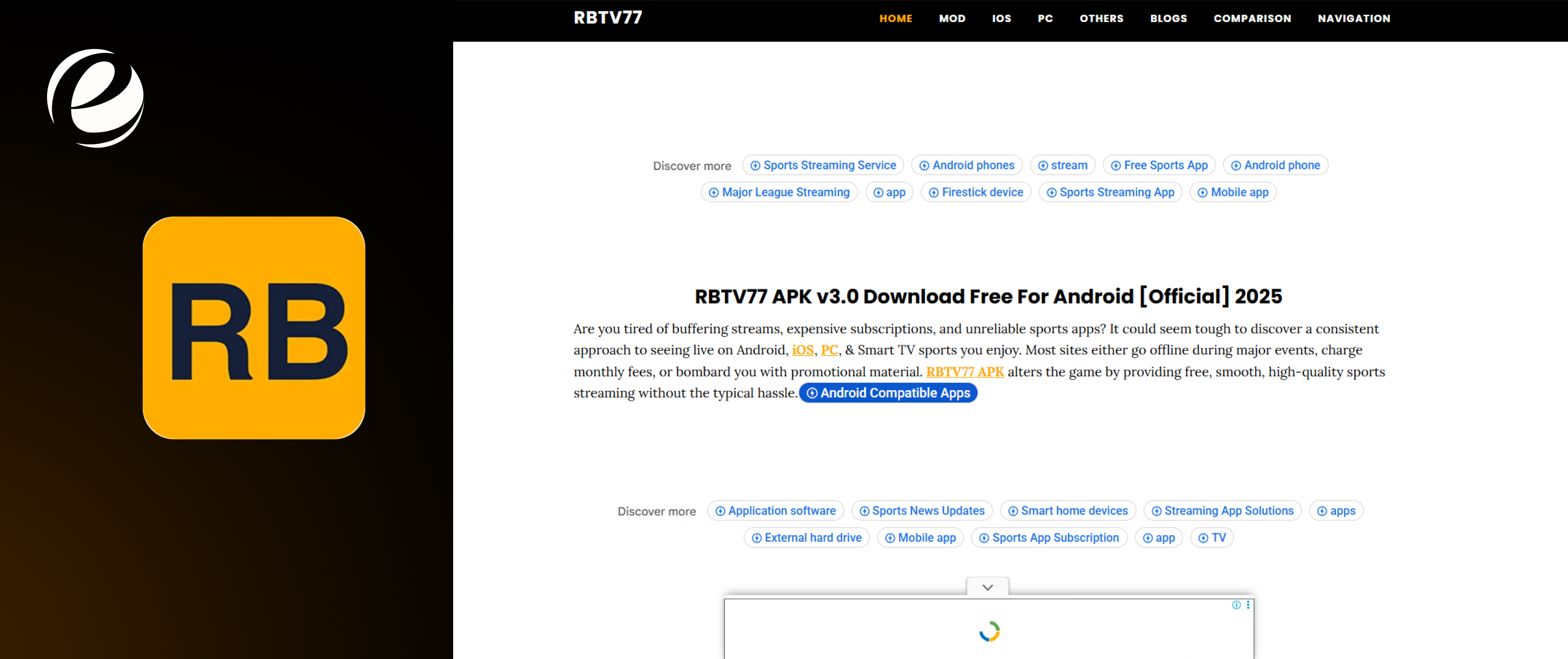Collapse the ad with the chevron tab
The width and height of the screenshot is (1568, 659).
coord(987,587)
